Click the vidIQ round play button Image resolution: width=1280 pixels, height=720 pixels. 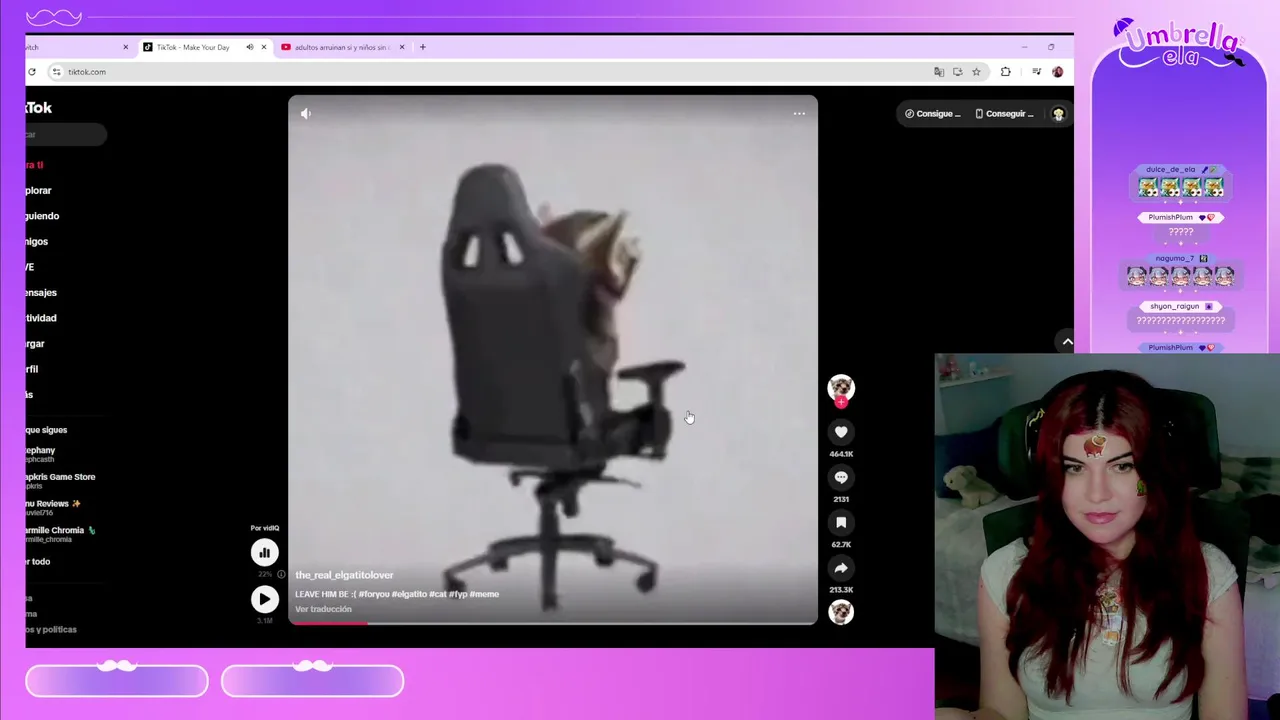point(265,599)
